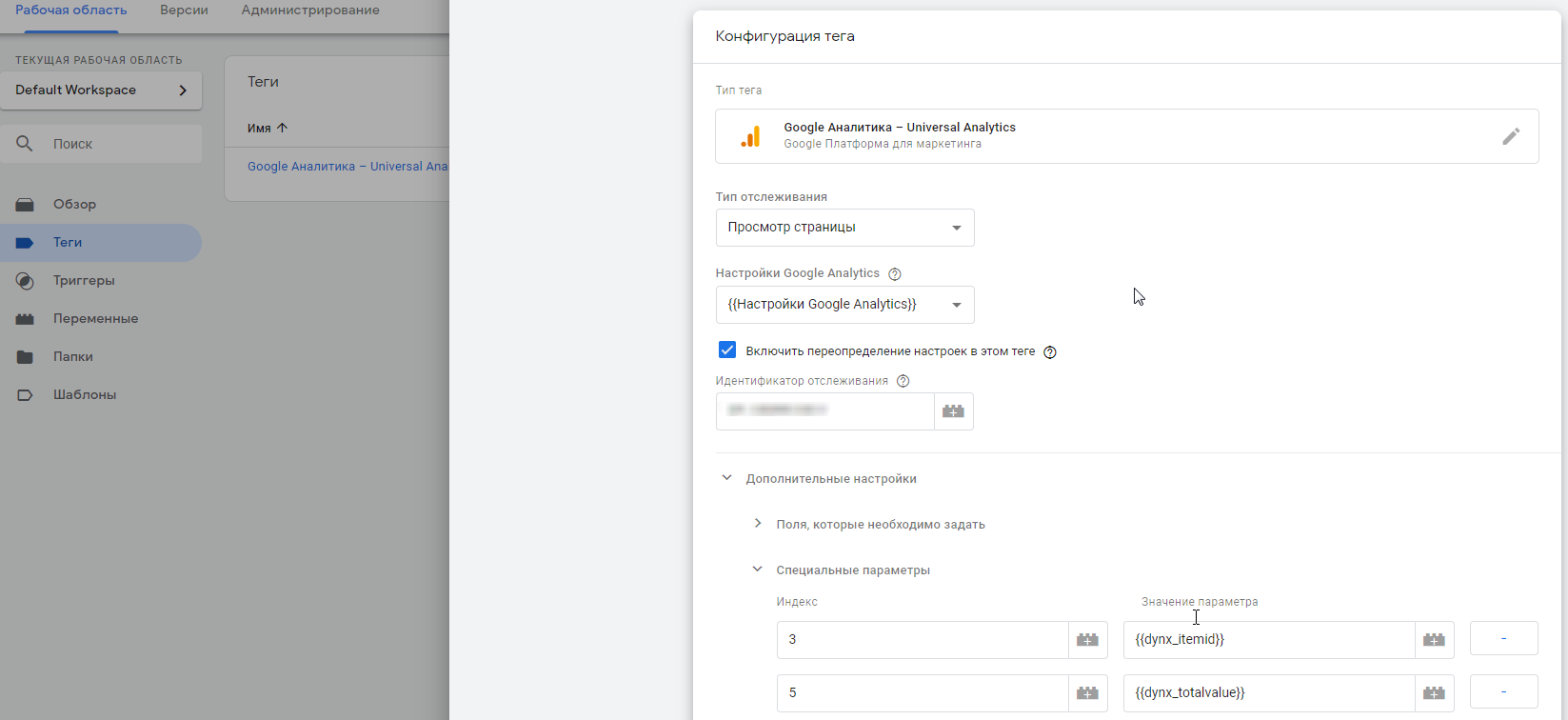Collapse the Дополнительные настройки section

tap(727, 478)
